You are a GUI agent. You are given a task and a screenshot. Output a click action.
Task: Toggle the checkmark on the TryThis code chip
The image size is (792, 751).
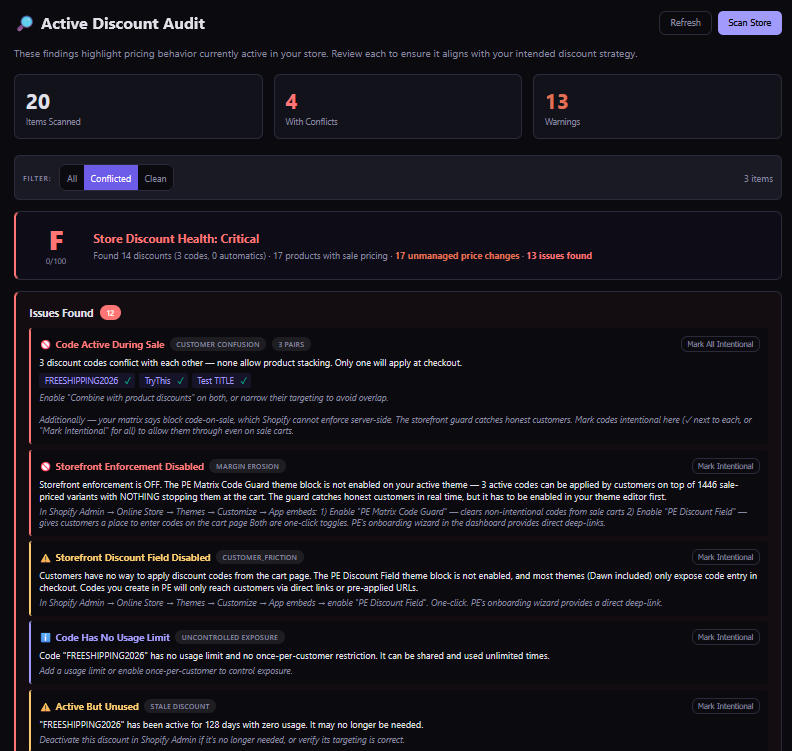[180, 381]
